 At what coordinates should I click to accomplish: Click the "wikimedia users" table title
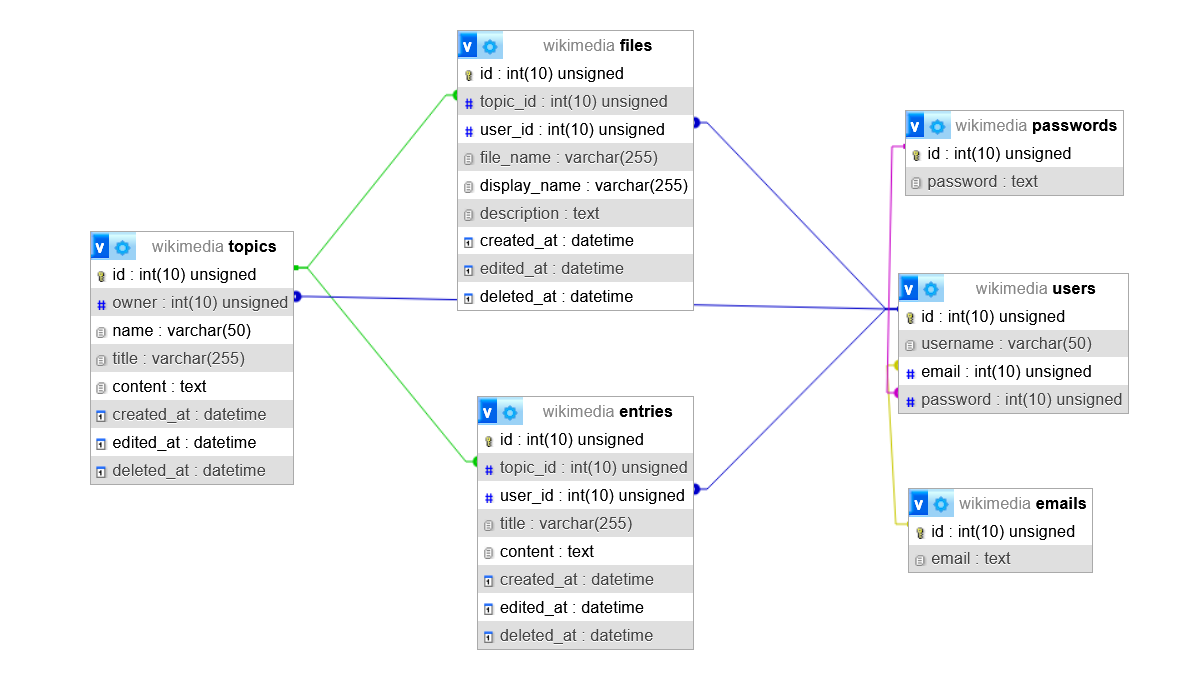pos(1035,289)
